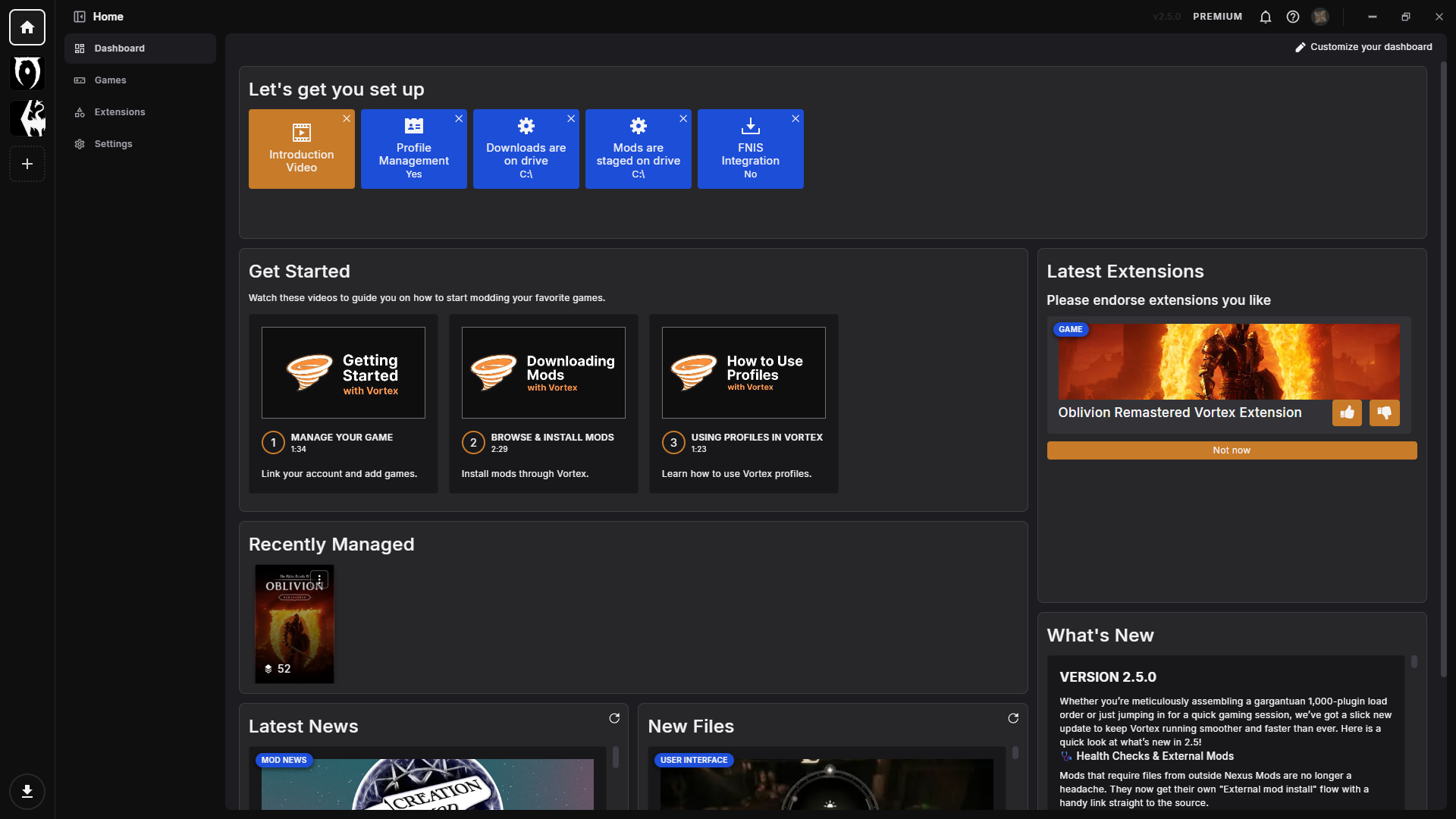1456x819 pixels.
Task: Dismiss the Downloads are on drive card
Action: 571,119
